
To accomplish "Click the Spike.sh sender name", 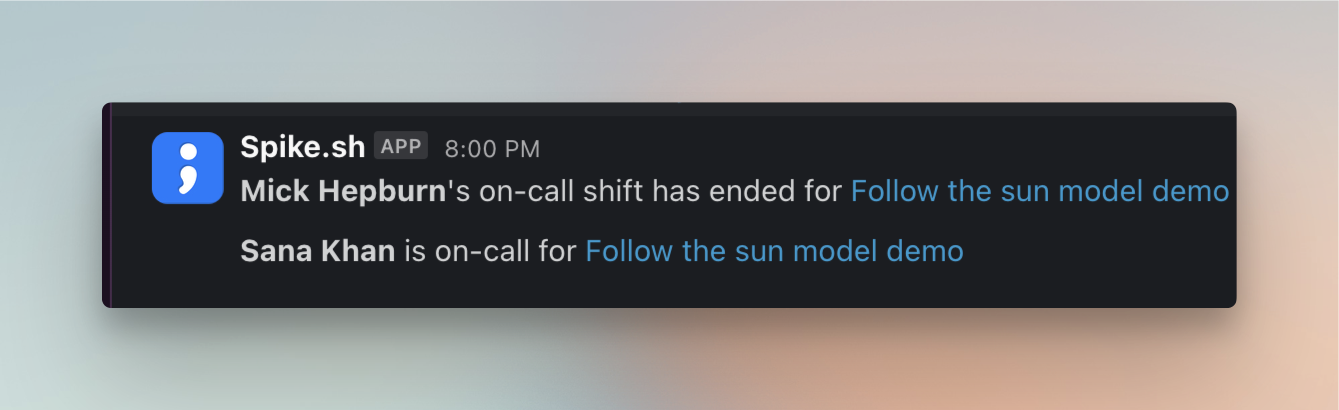I will (x=302, y=148).
